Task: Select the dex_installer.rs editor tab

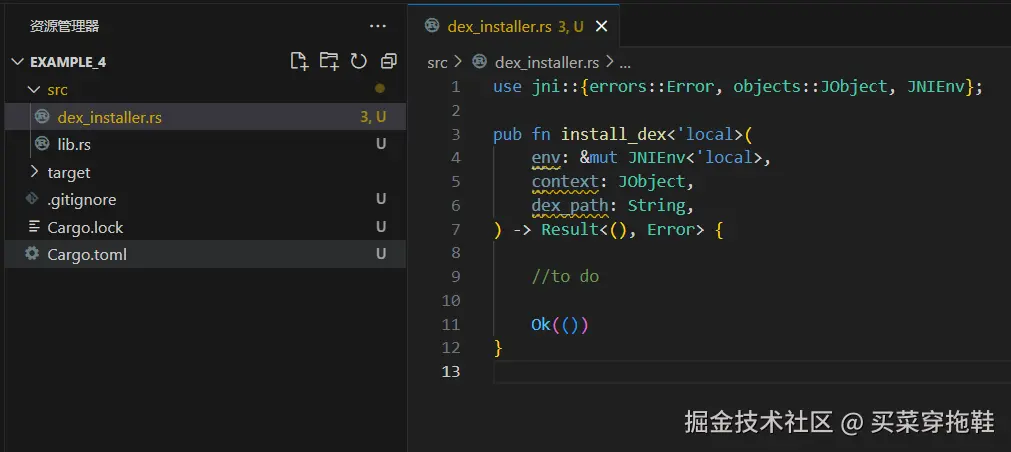Action: (513, 26)
